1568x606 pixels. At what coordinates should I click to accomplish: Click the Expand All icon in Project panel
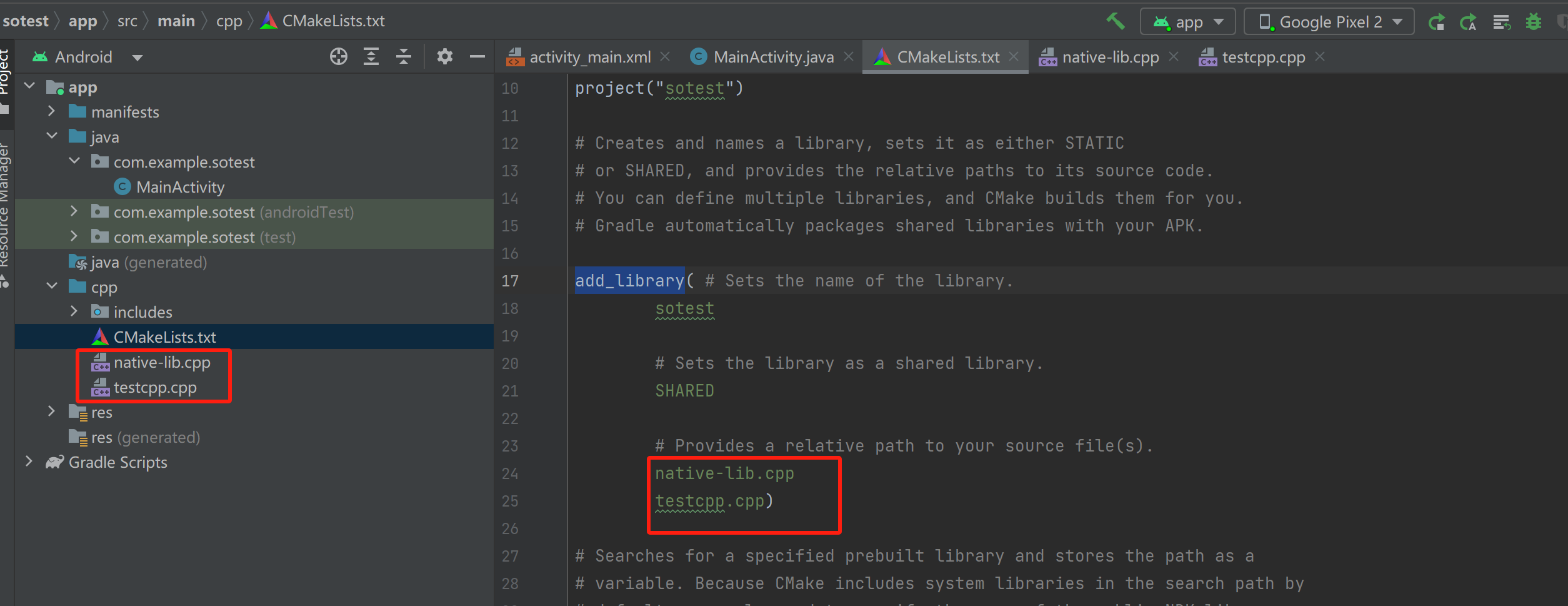(371, 57)
